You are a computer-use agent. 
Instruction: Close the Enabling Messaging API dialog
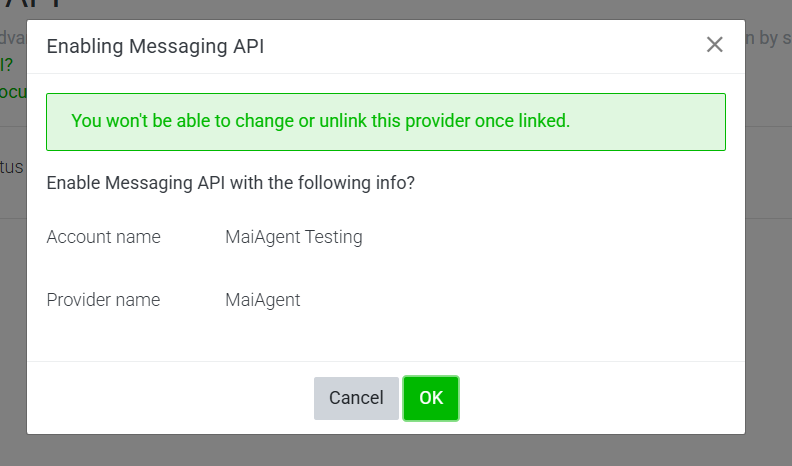click(714, 45)
